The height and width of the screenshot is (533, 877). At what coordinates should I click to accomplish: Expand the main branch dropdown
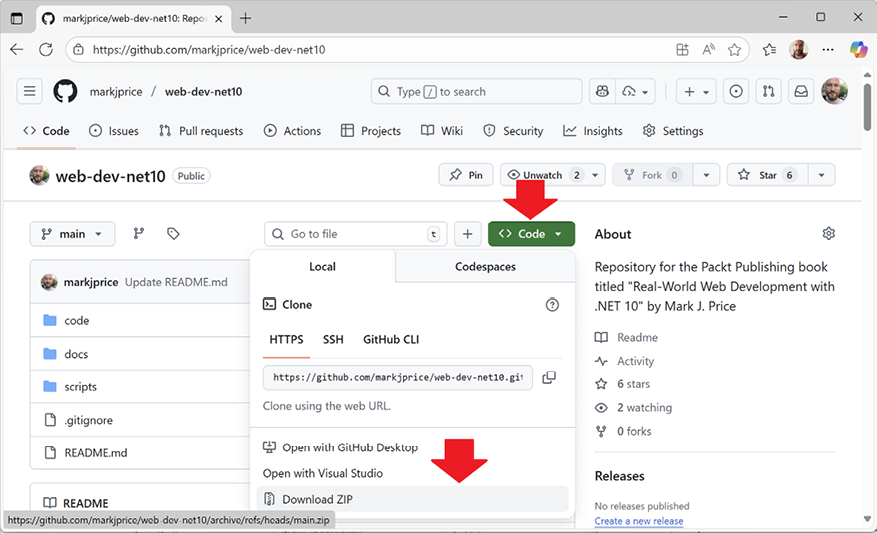tap(72, 234)
